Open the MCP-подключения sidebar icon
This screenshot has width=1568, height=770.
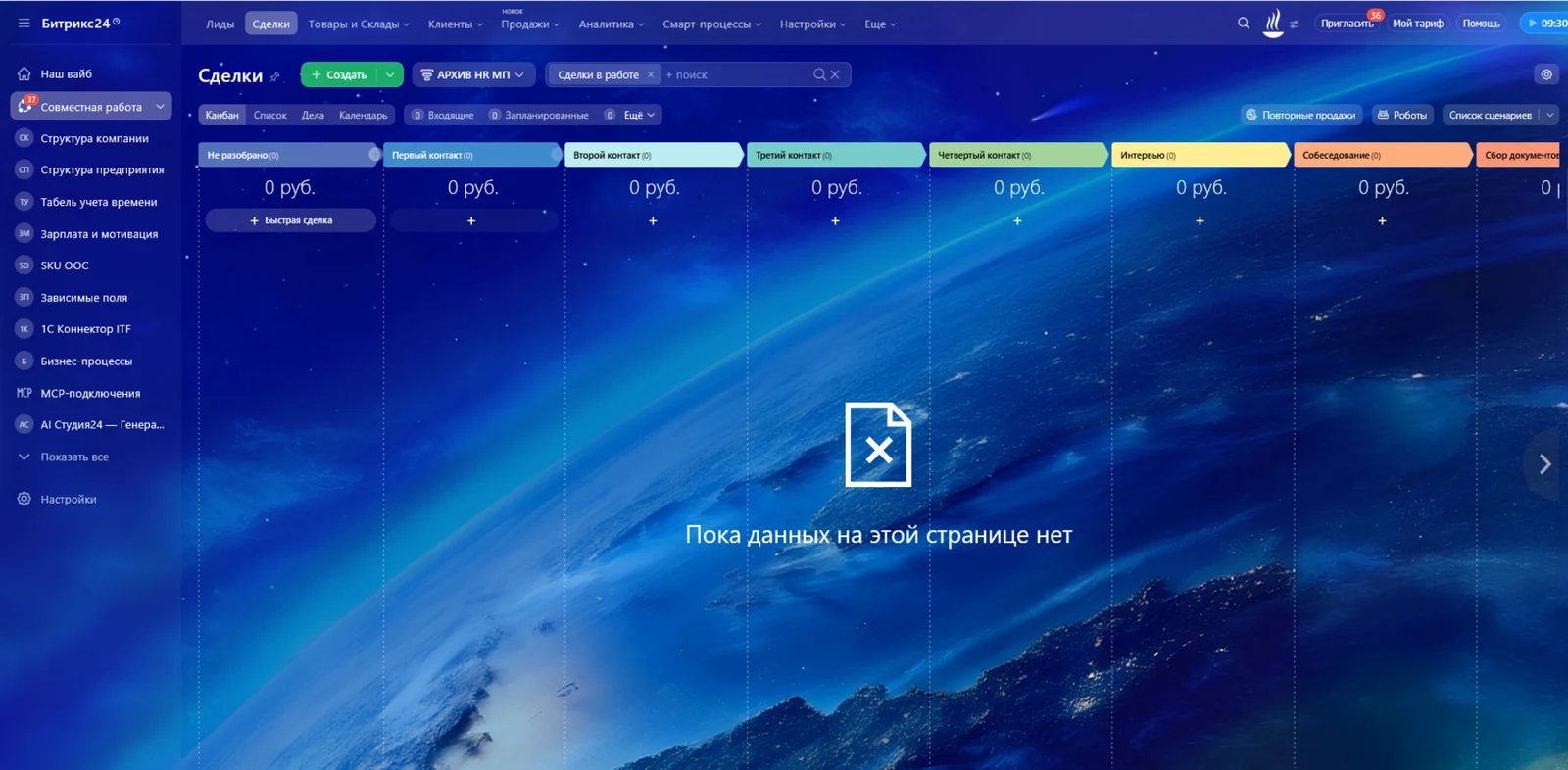click(x=24, y=393)
